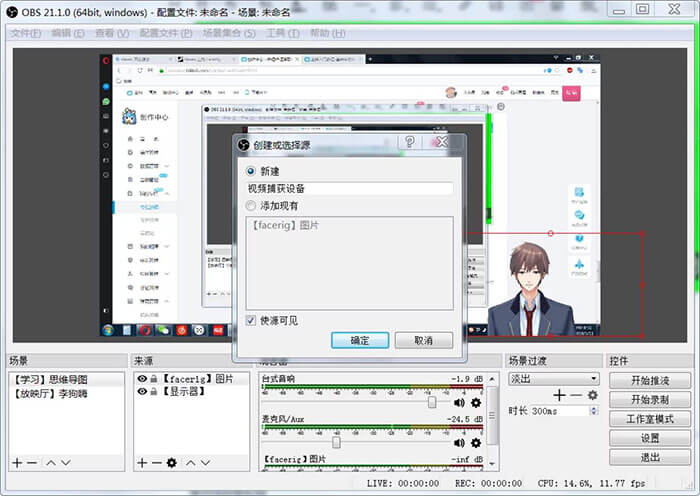This screenshot has height=496, width=700.
Task: Open transition properties gear icon
Action: 592,395
